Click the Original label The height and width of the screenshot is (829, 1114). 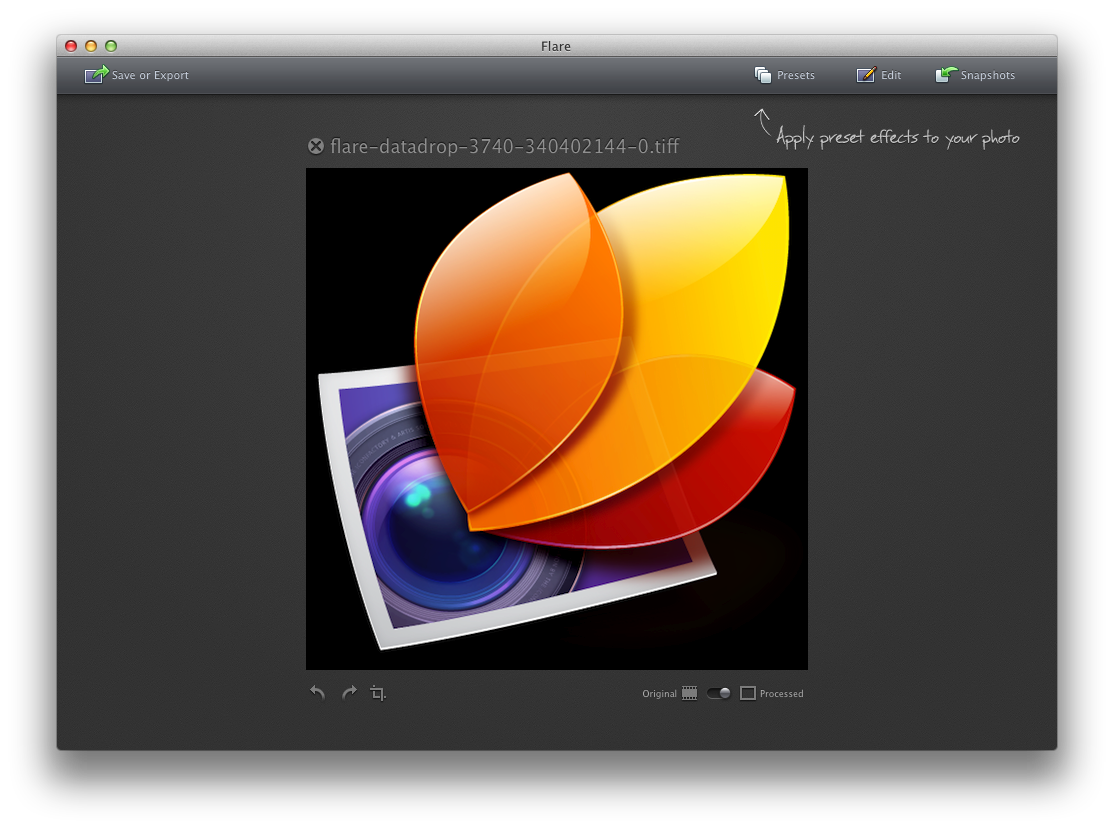tap(659, 694)
